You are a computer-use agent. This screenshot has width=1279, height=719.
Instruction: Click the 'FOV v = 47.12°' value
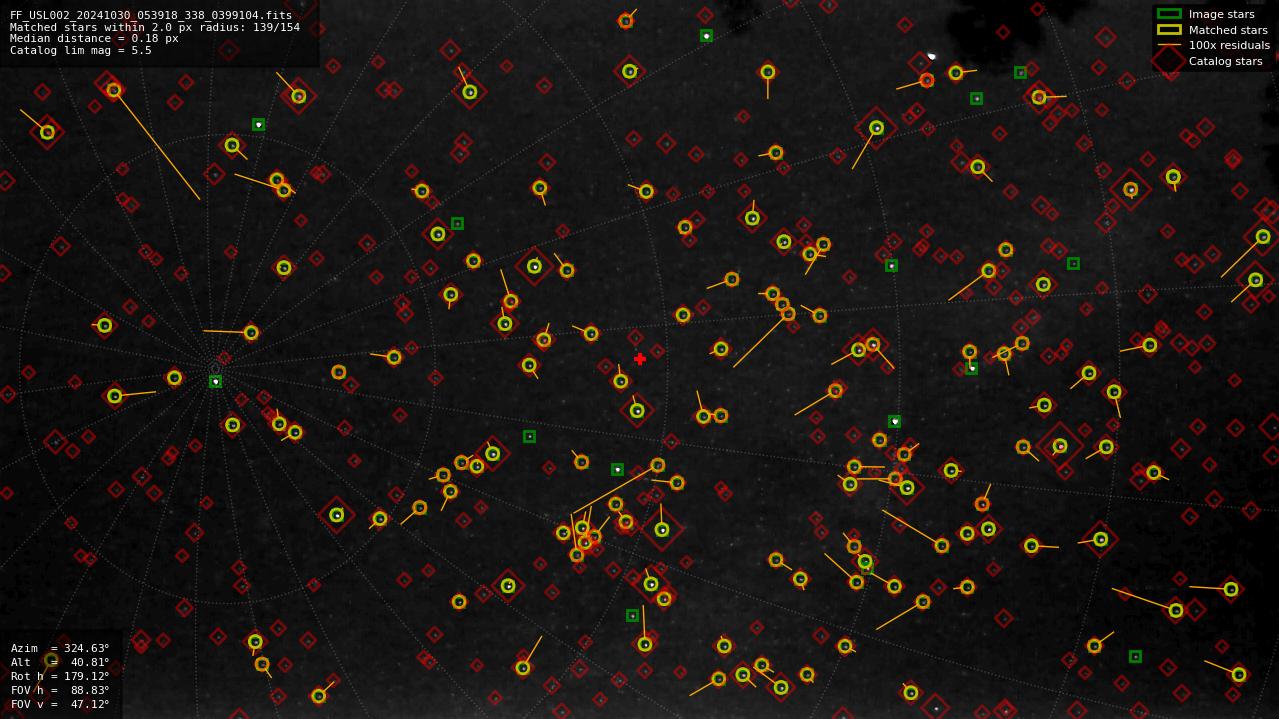pos(60,704)
